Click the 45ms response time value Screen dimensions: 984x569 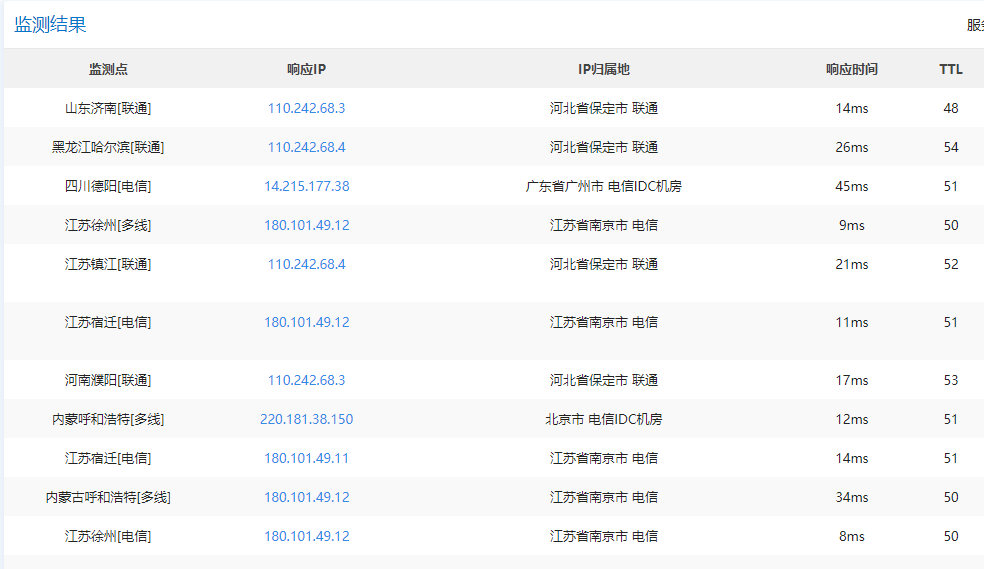(852, 186)
